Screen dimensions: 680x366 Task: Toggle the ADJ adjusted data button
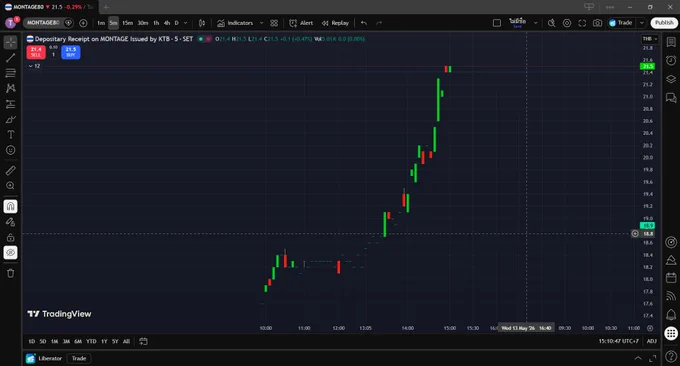point(651,341)
